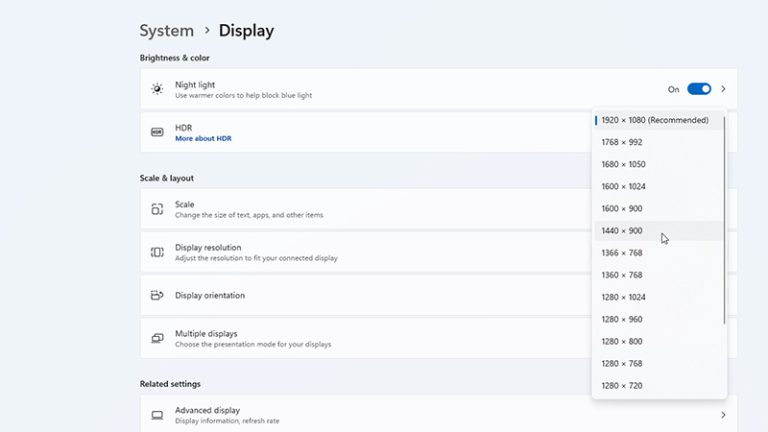Click the Advanced display monitor icon

pyautogui.click(x=157, y=415)
